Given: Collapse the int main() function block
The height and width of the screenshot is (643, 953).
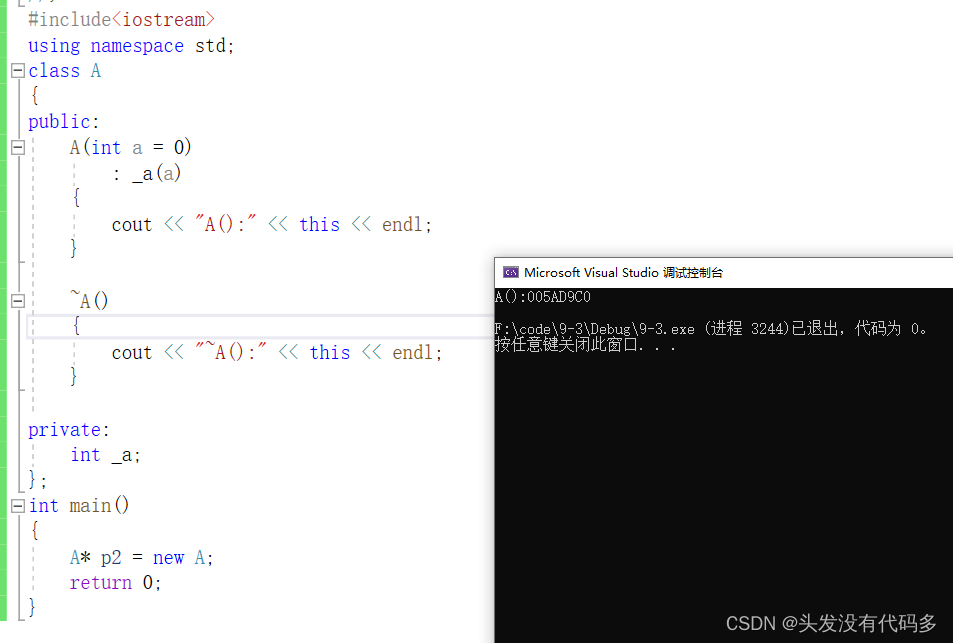Looking at the screenshot, I should tap(18, 506).
